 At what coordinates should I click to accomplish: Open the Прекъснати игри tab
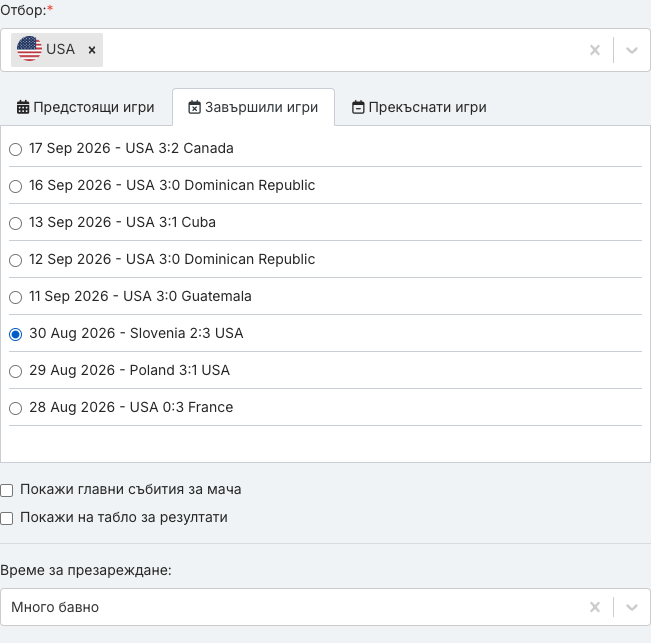pos(419,107)
